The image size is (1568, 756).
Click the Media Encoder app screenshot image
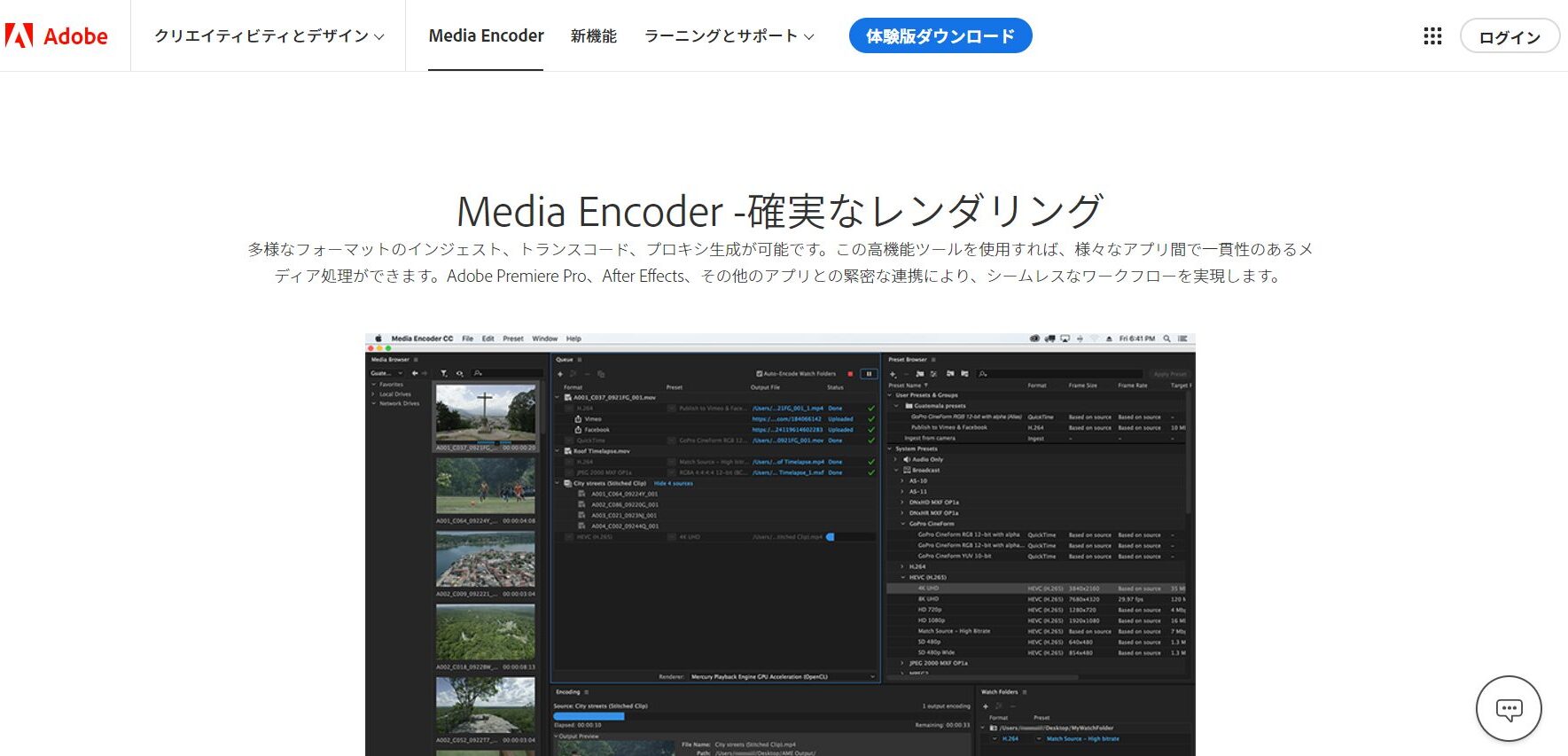click(x=780, y=544)
